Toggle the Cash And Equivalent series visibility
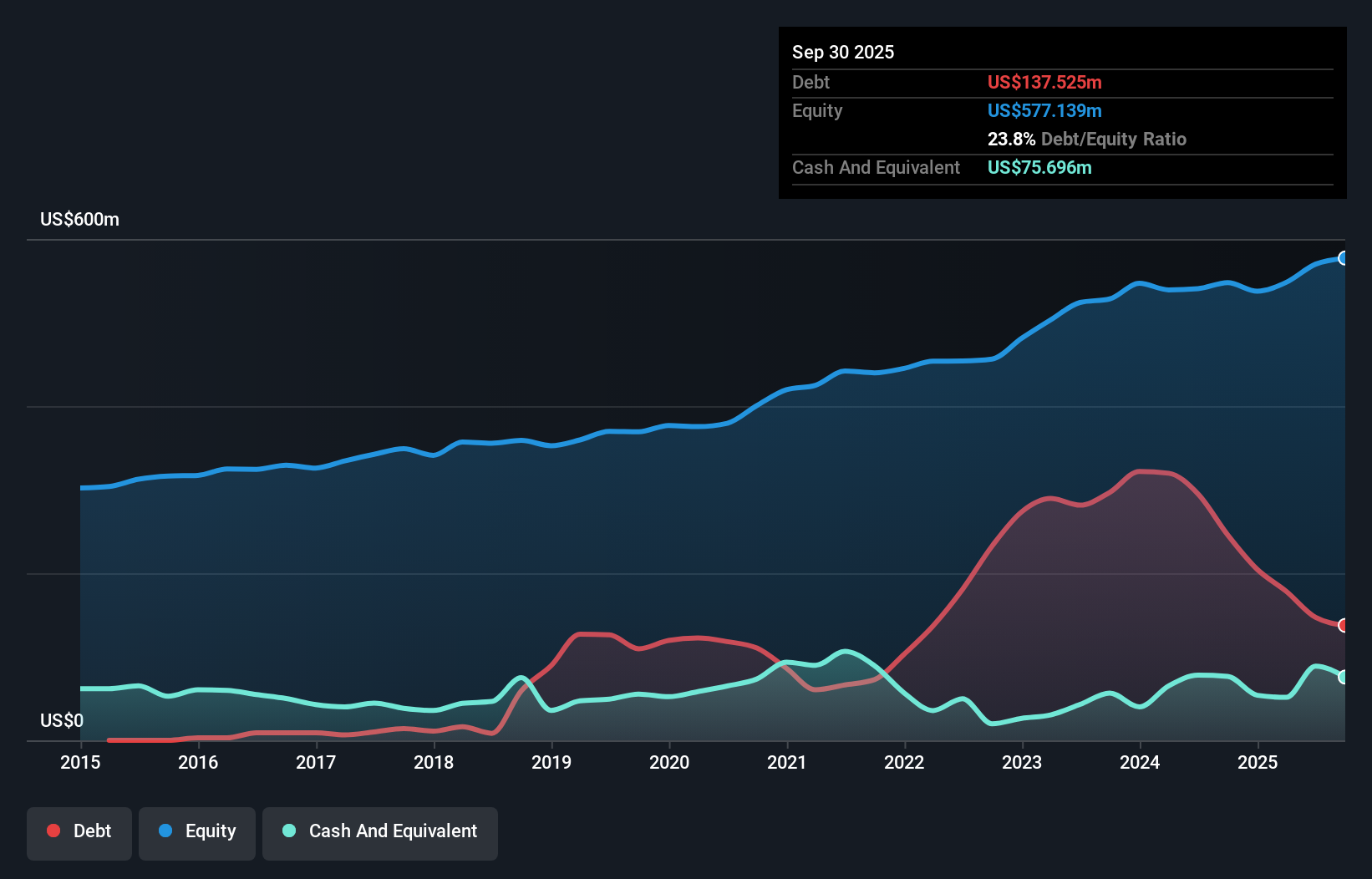The height and width of the screenshot is (879, 1372). click(379, 832)
